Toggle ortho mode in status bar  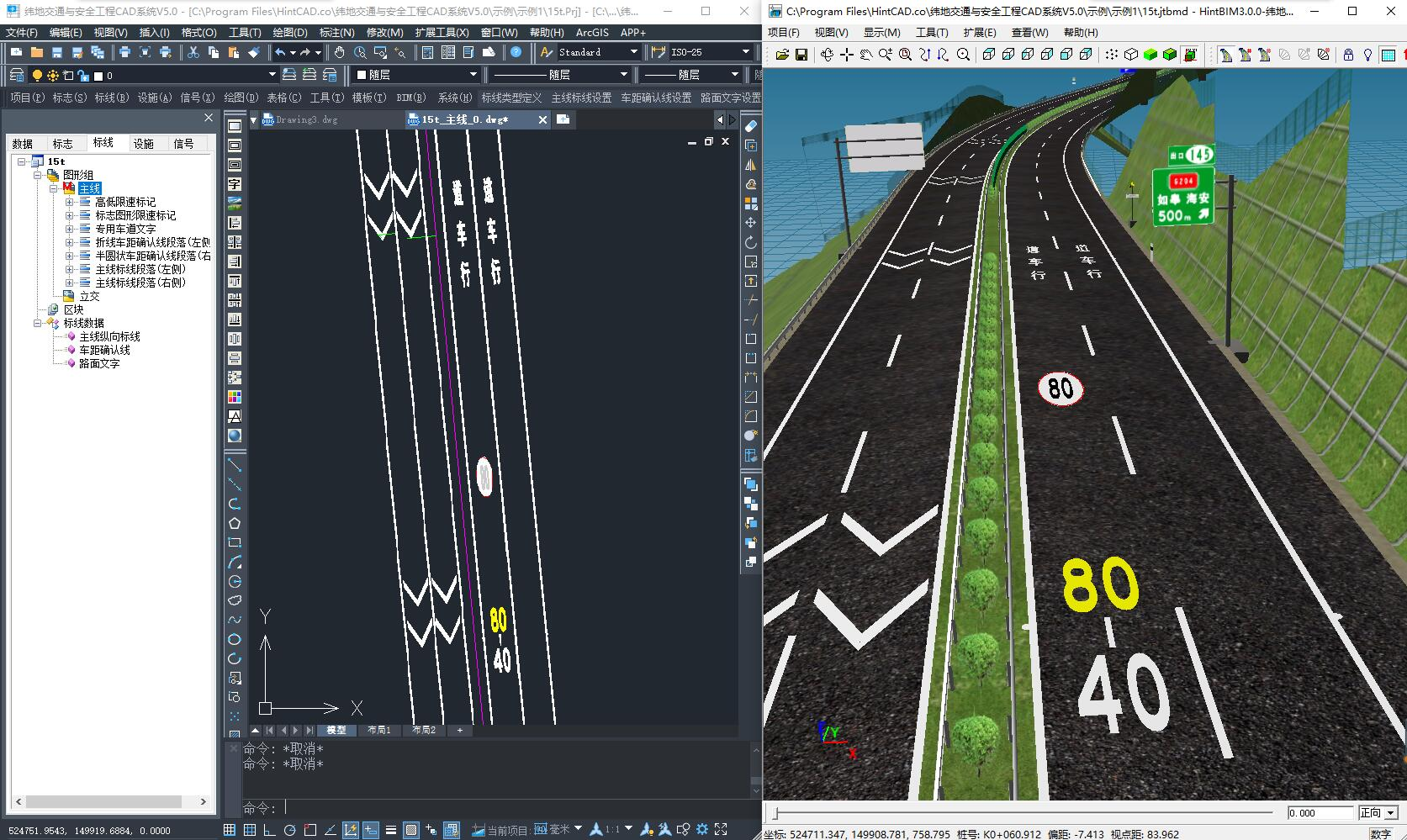(x=270, y=830)
